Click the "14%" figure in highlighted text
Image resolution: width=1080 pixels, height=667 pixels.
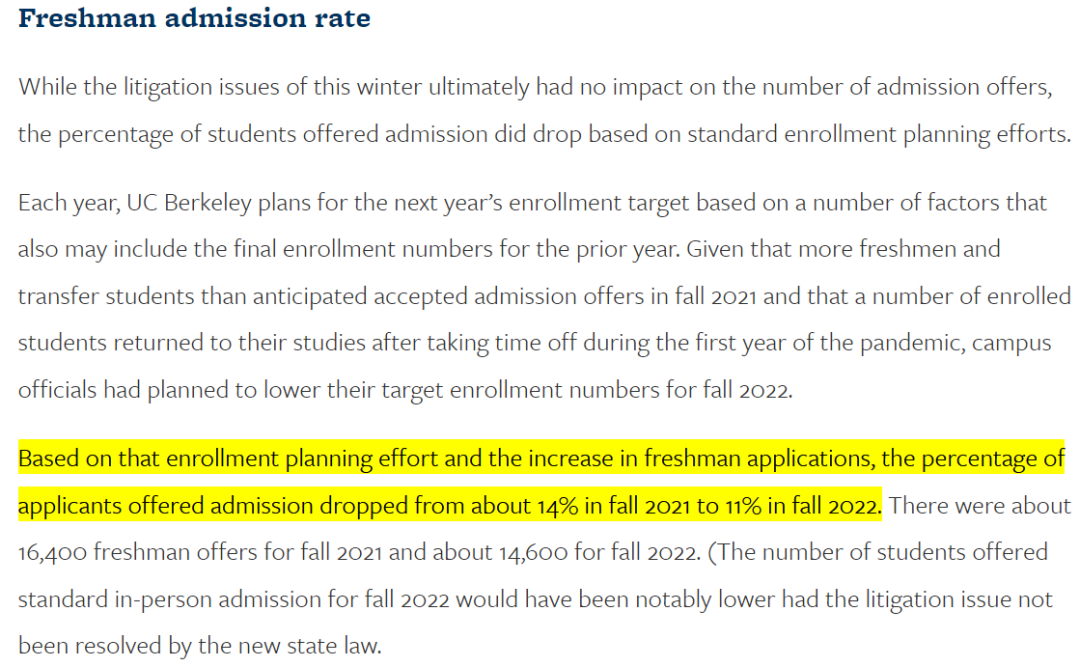pyautogui.click(x=558, y=506)
